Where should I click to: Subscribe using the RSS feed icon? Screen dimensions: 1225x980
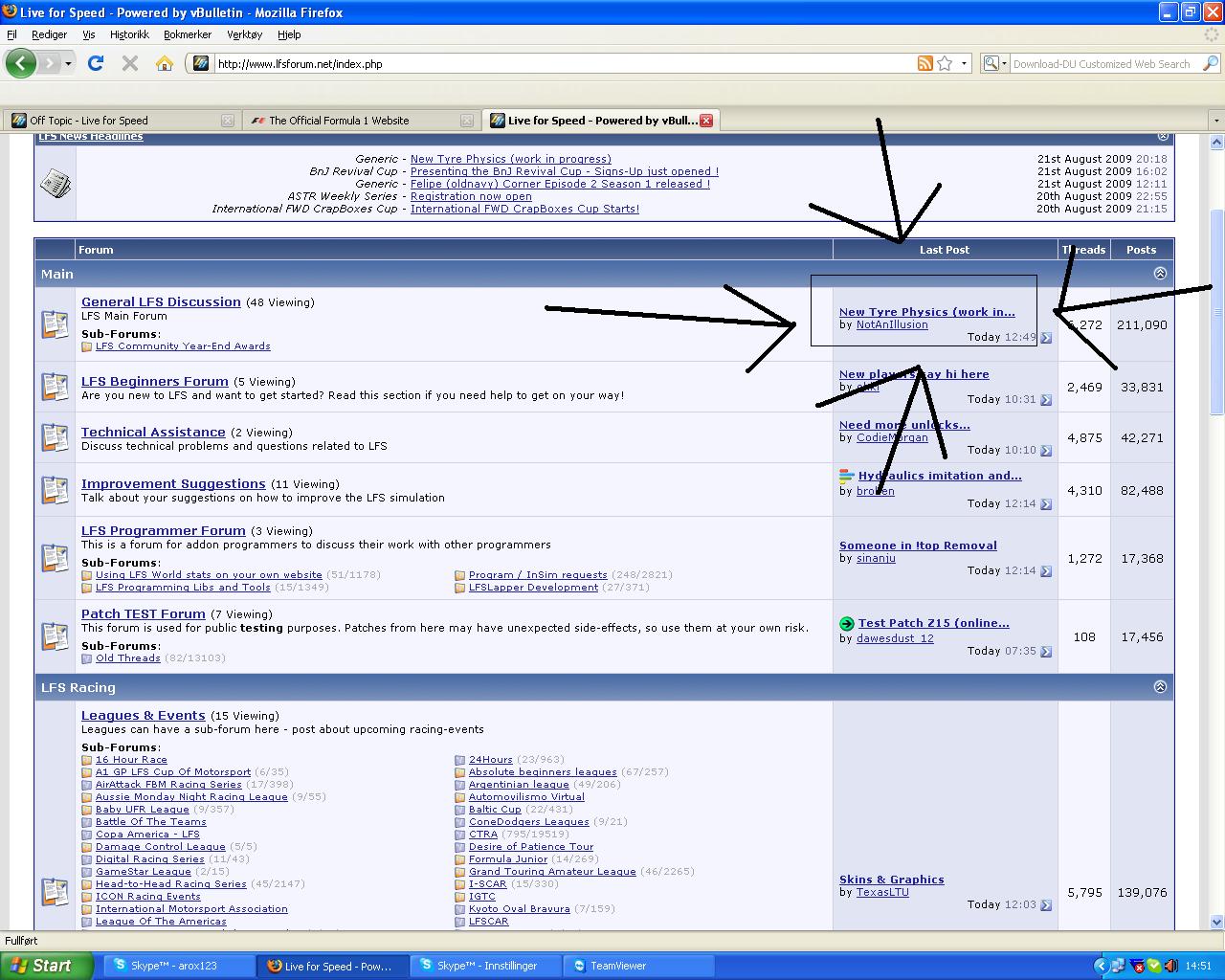pos(925,64)
